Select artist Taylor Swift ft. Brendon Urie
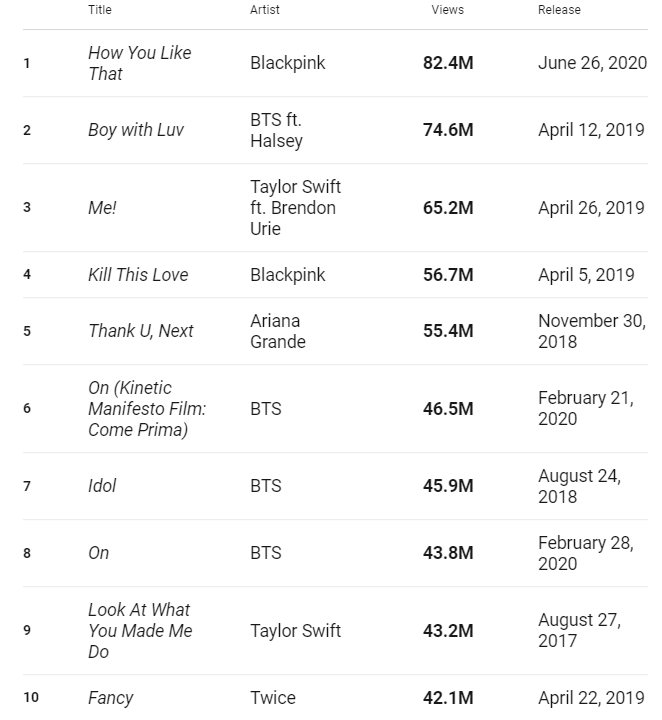The height and width of the screenshot is (720, 662). (295, 208)
